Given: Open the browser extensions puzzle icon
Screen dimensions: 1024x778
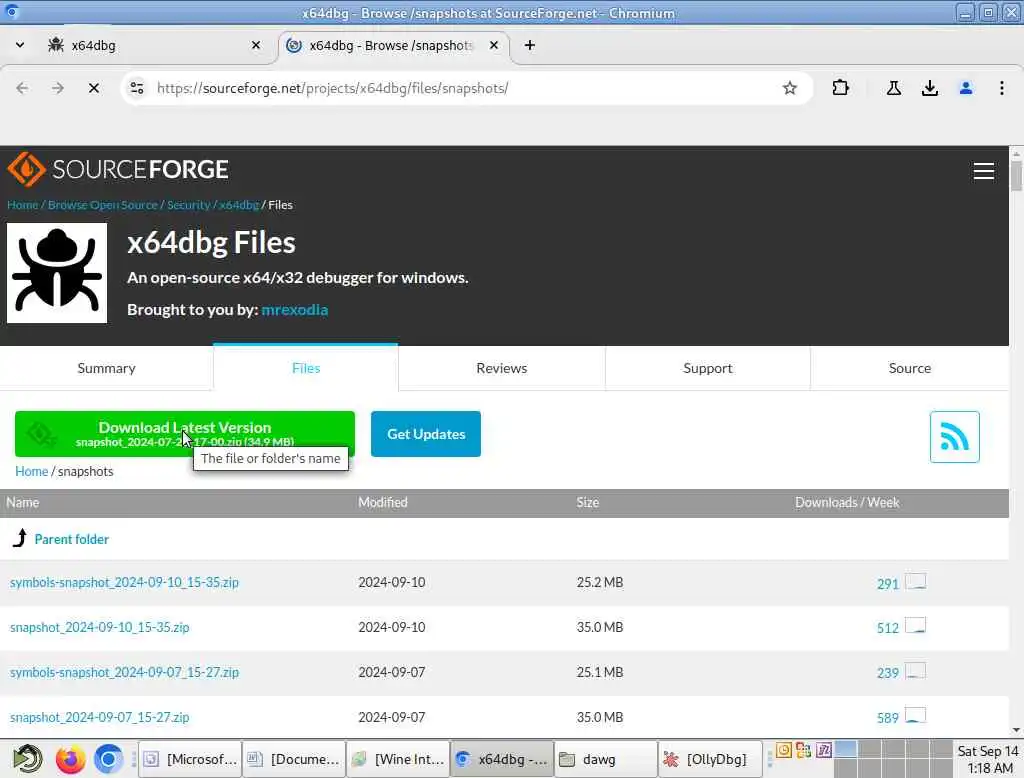Looking at the screenshot, I should [840, 88].
